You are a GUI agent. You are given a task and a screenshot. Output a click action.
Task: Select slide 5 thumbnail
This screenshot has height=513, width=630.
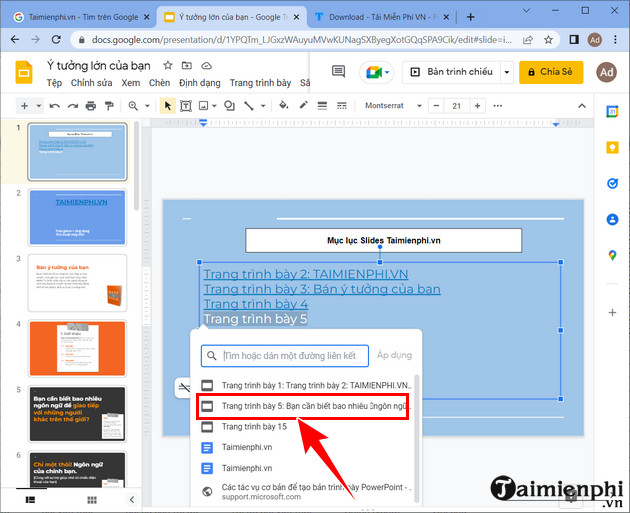pos(77,414)
